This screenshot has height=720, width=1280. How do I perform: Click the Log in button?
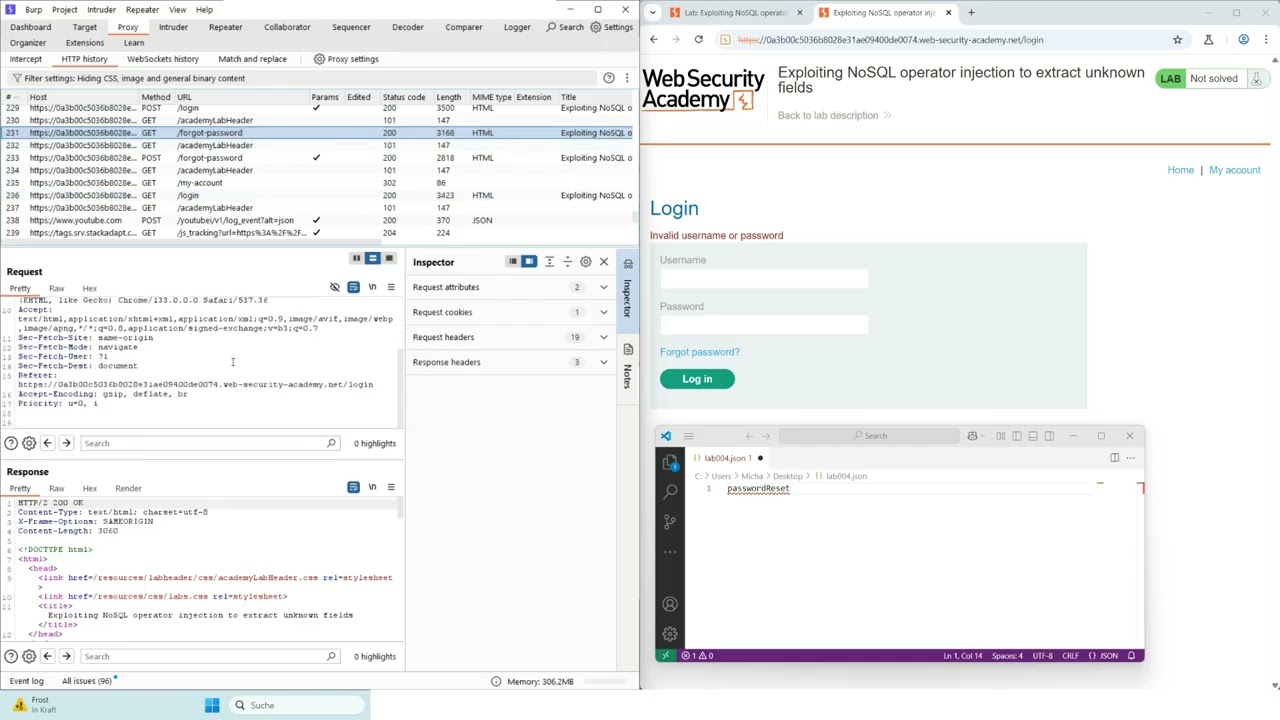(x=697, y=379)
